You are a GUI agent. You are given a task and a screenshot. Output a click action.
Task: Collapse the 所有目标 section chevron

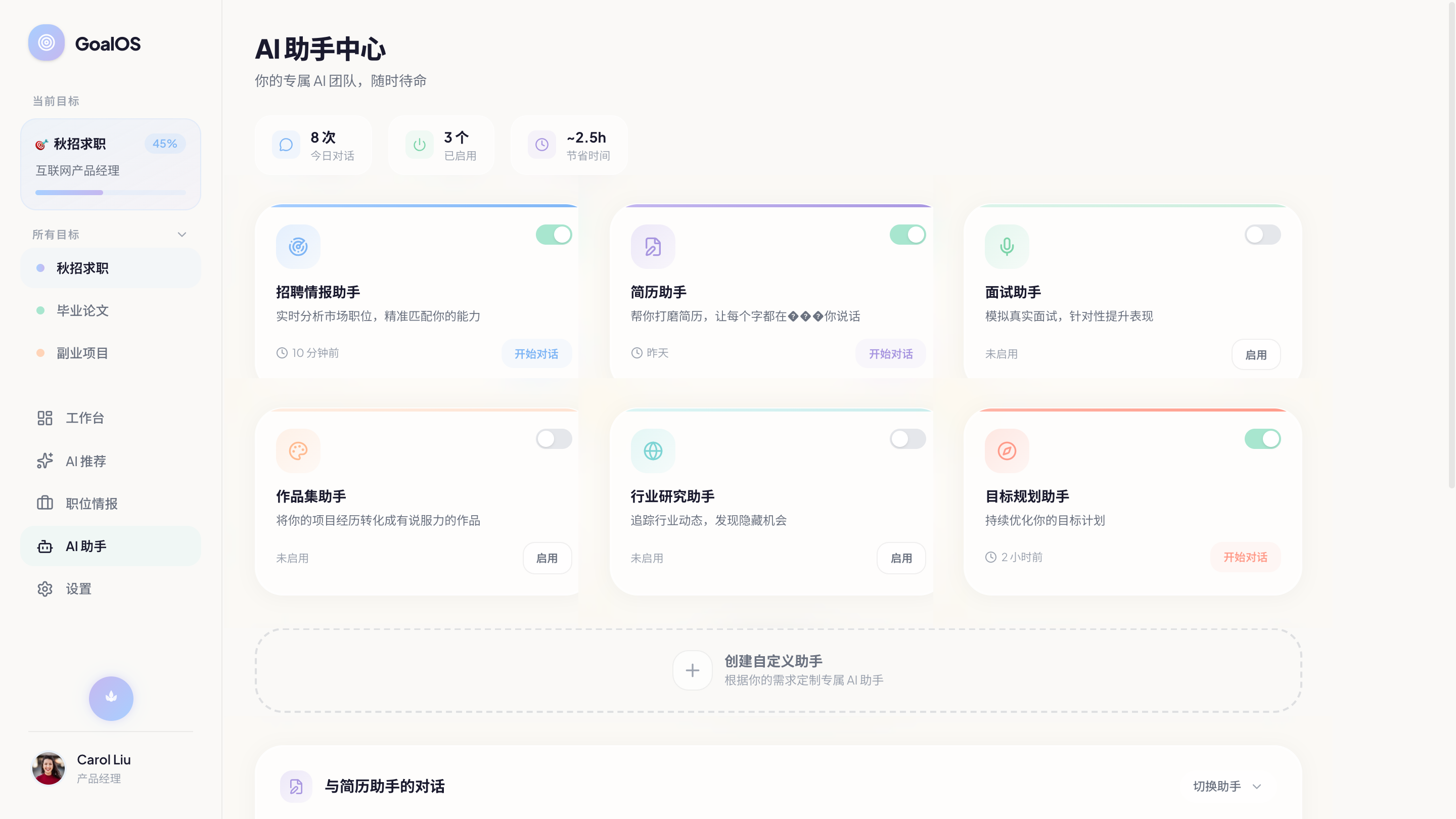click(181, 235)
